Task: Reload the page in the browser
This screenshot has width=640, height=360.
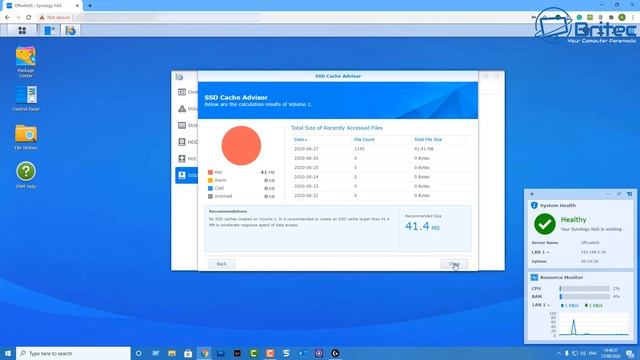Action: coord(29,18)
